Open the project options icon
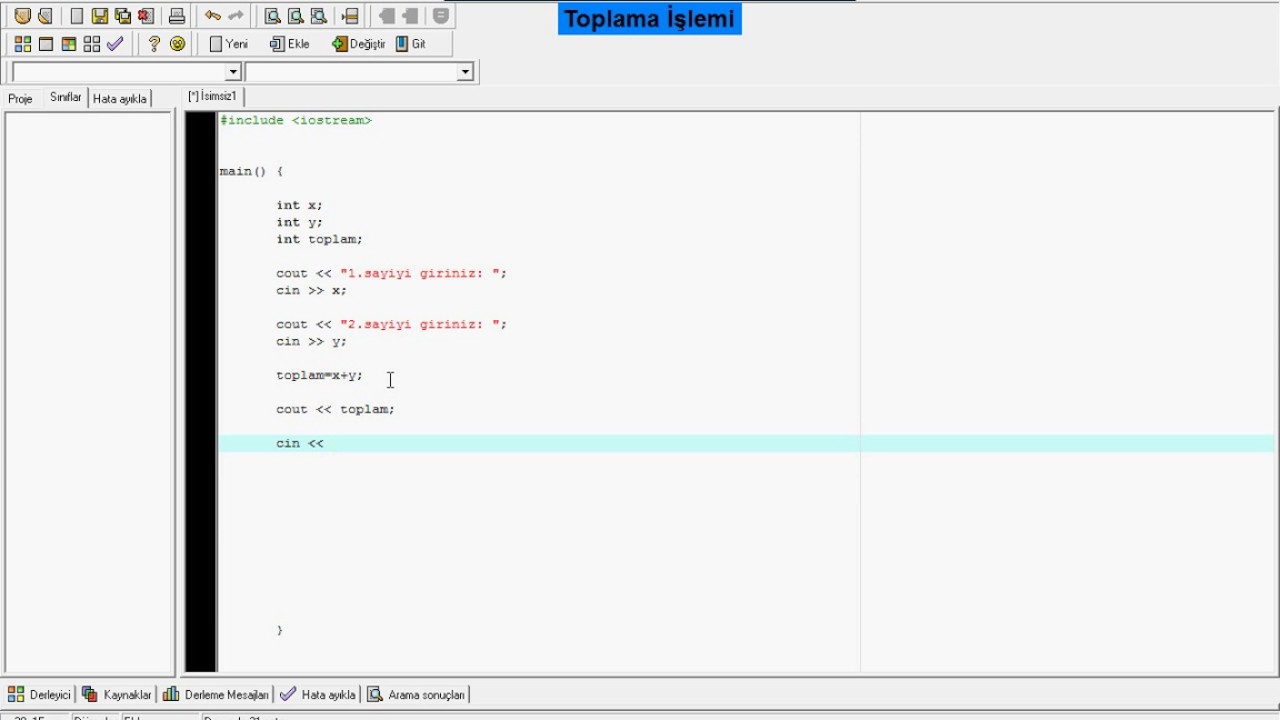 tap(441, 16)
